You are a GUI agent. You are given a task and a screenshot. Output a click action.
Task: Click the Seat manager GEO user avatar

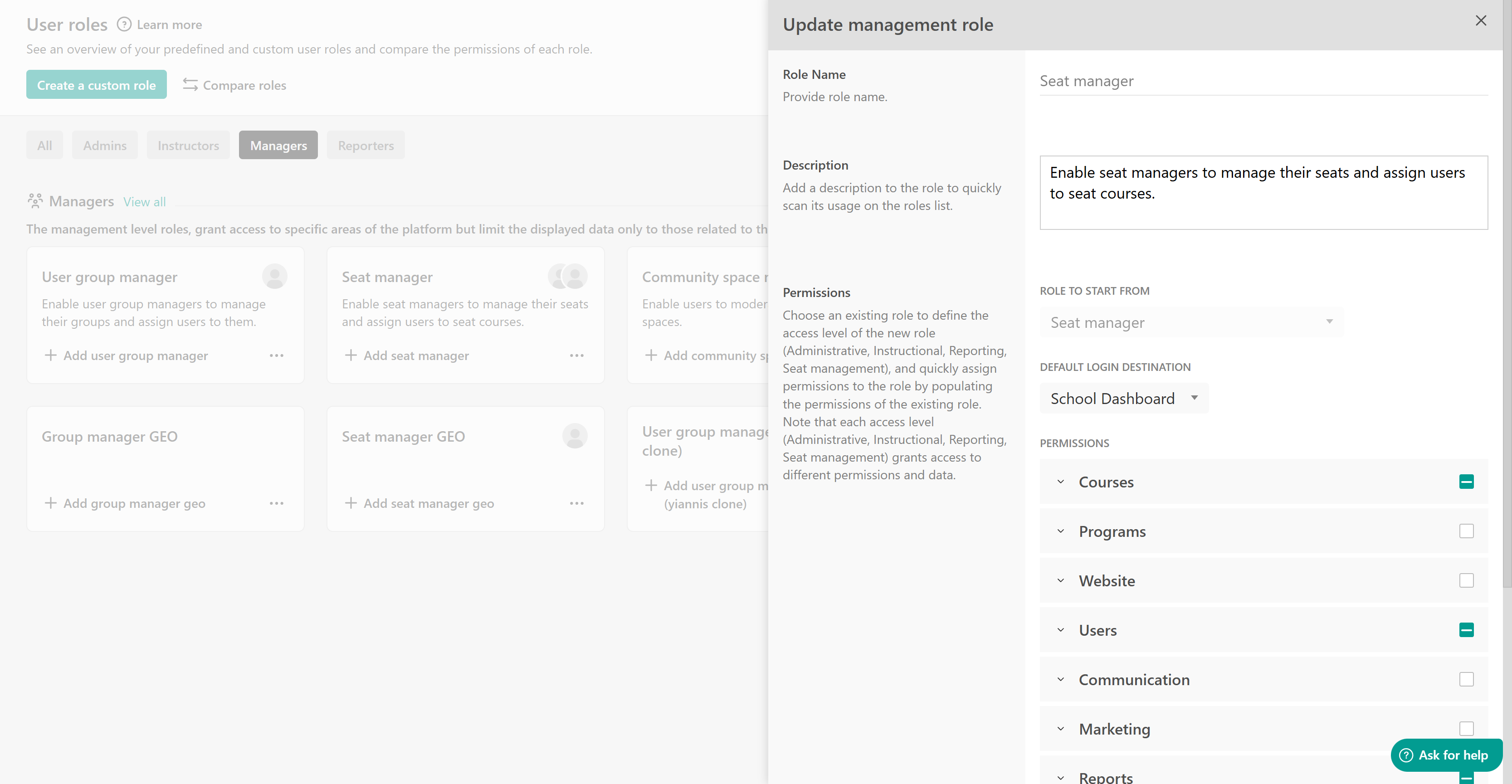(575, 436)
